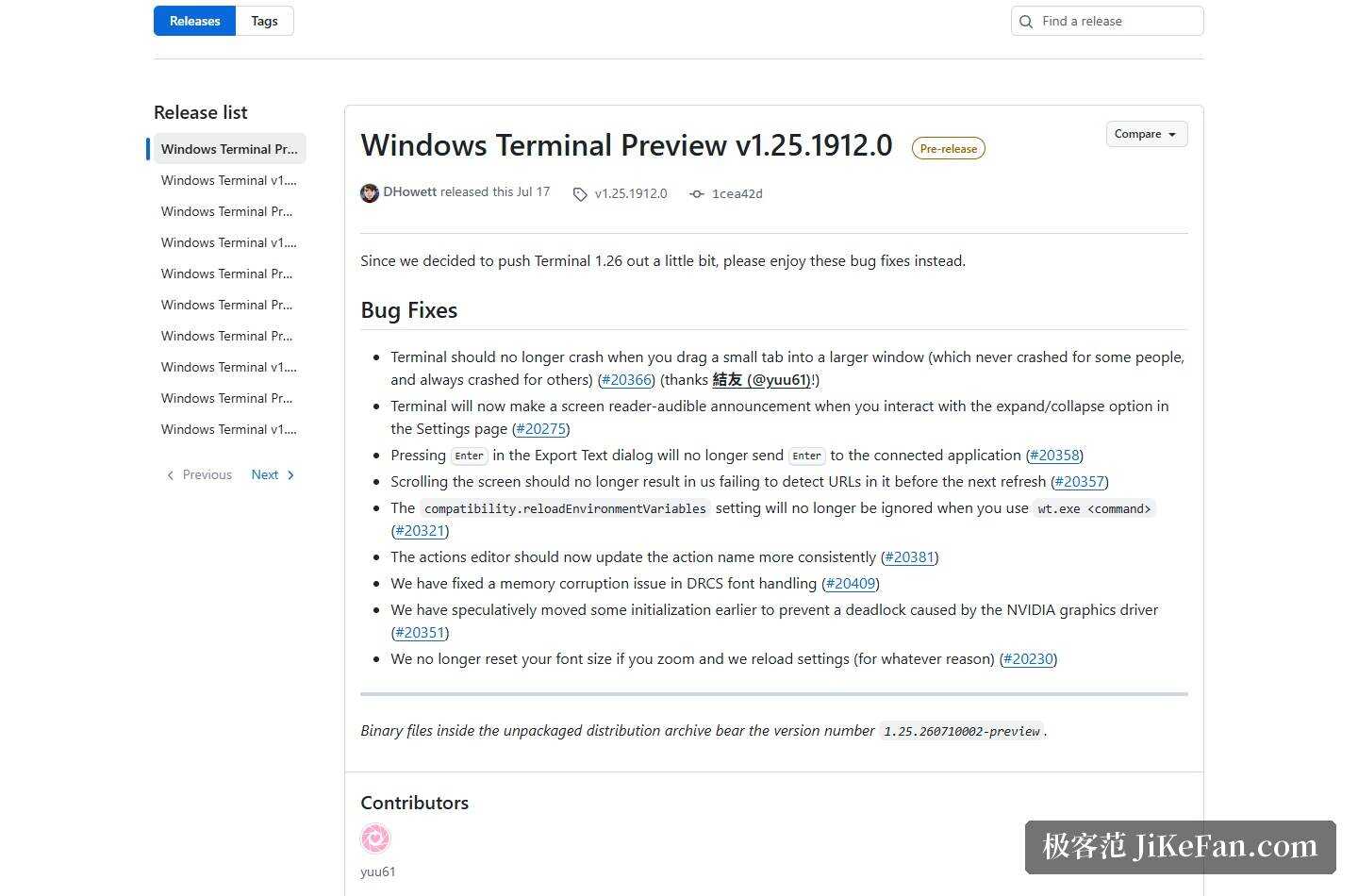Click the yuu61 name under Contributors
The height and width of the screenshot is (896, 1358).
coord(377,871)
